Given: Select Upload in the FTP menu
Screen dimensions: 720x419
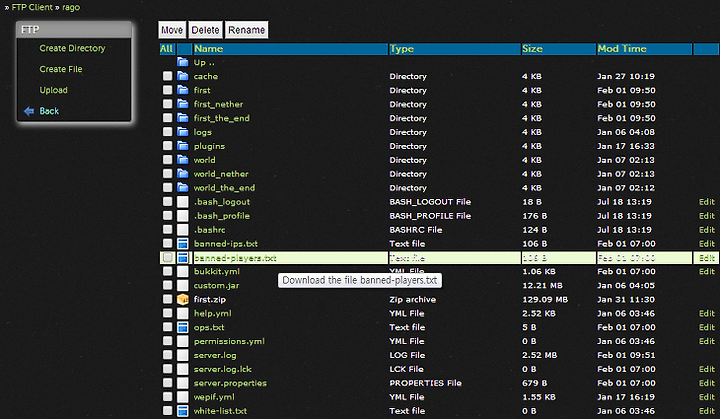Looking at the screenshot, I should [53, 90].
